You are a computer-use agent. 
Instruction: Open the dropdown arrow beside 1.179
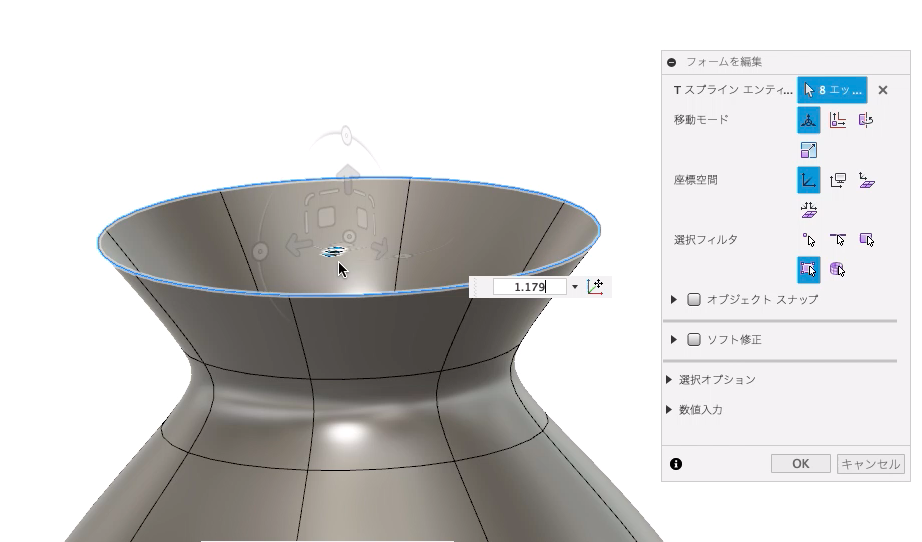point(574,287)
